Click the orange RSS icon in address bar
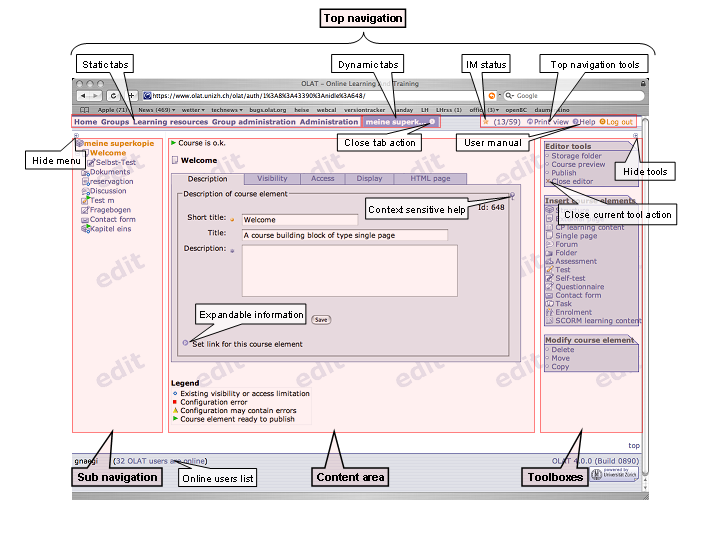720x540 pixels. point(492,96)
